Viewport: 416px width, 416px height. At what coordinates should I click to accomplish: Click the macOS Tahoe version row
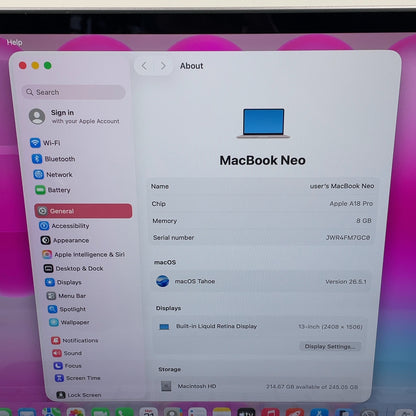point(261,282)
